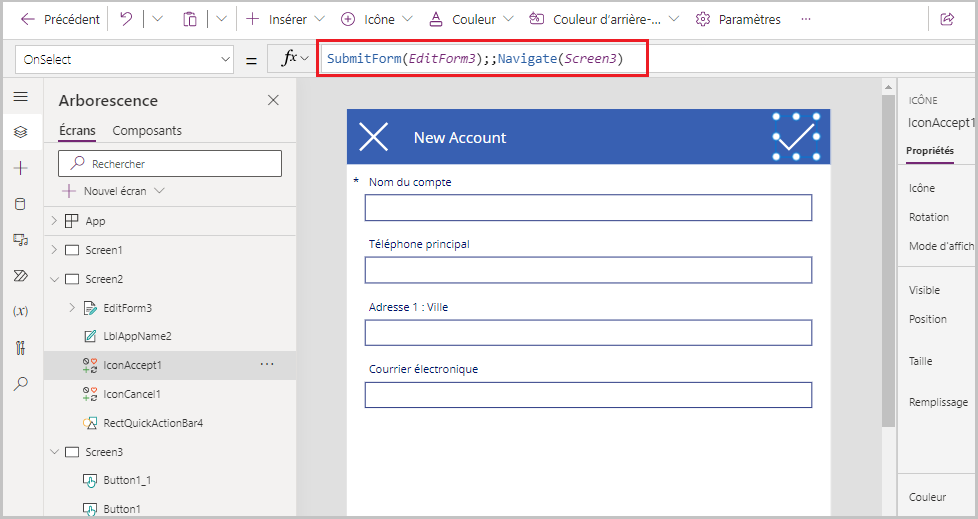This screenshot has width=978, height=519.
Task: Expand the Screen1 tree node
Action: coord(54,250)
